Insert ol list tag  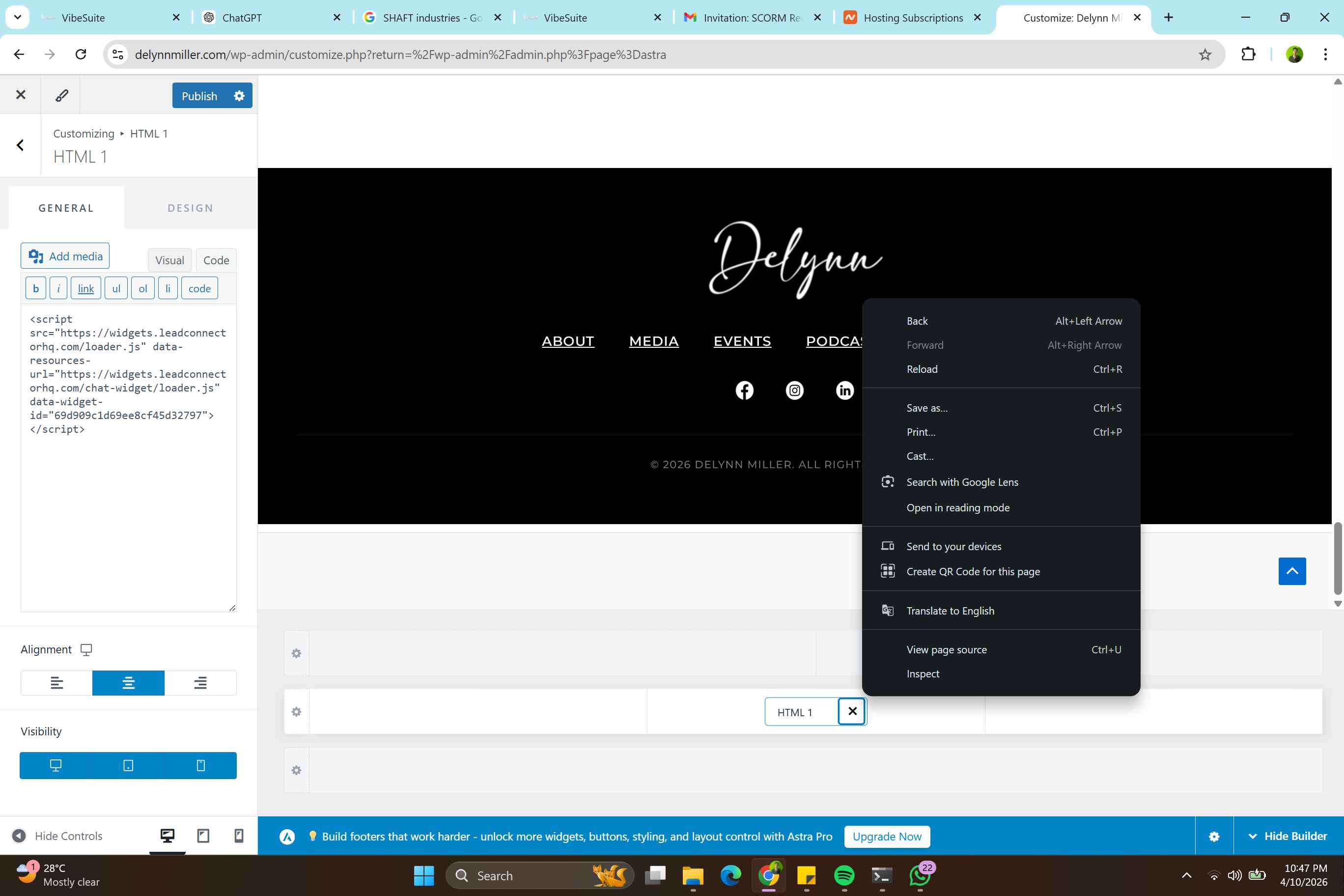[x=143, y=288]
